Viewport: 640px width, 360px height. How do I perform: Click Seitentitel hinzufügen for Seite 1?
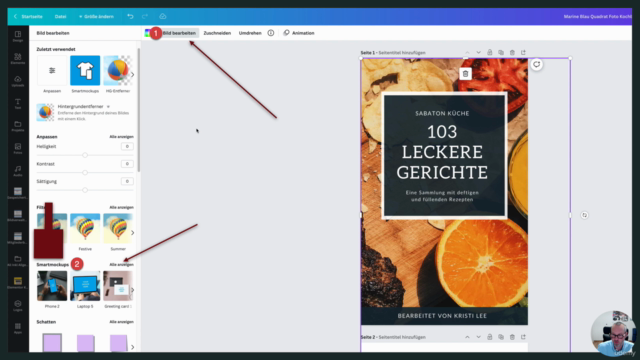pyautogui.click(x=402, y=53)
